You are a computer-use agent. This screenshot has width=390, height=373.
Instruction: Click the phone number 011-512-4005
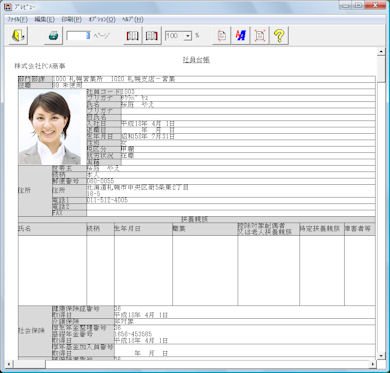(107, 200)
